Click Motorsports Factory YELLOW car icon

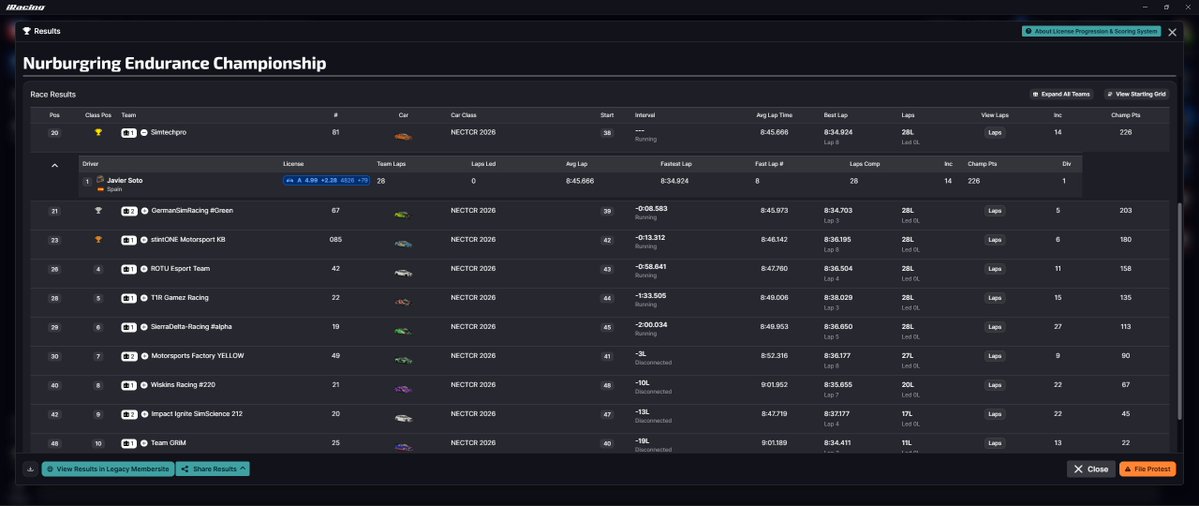pyautogui.click(x=403, y=360)
